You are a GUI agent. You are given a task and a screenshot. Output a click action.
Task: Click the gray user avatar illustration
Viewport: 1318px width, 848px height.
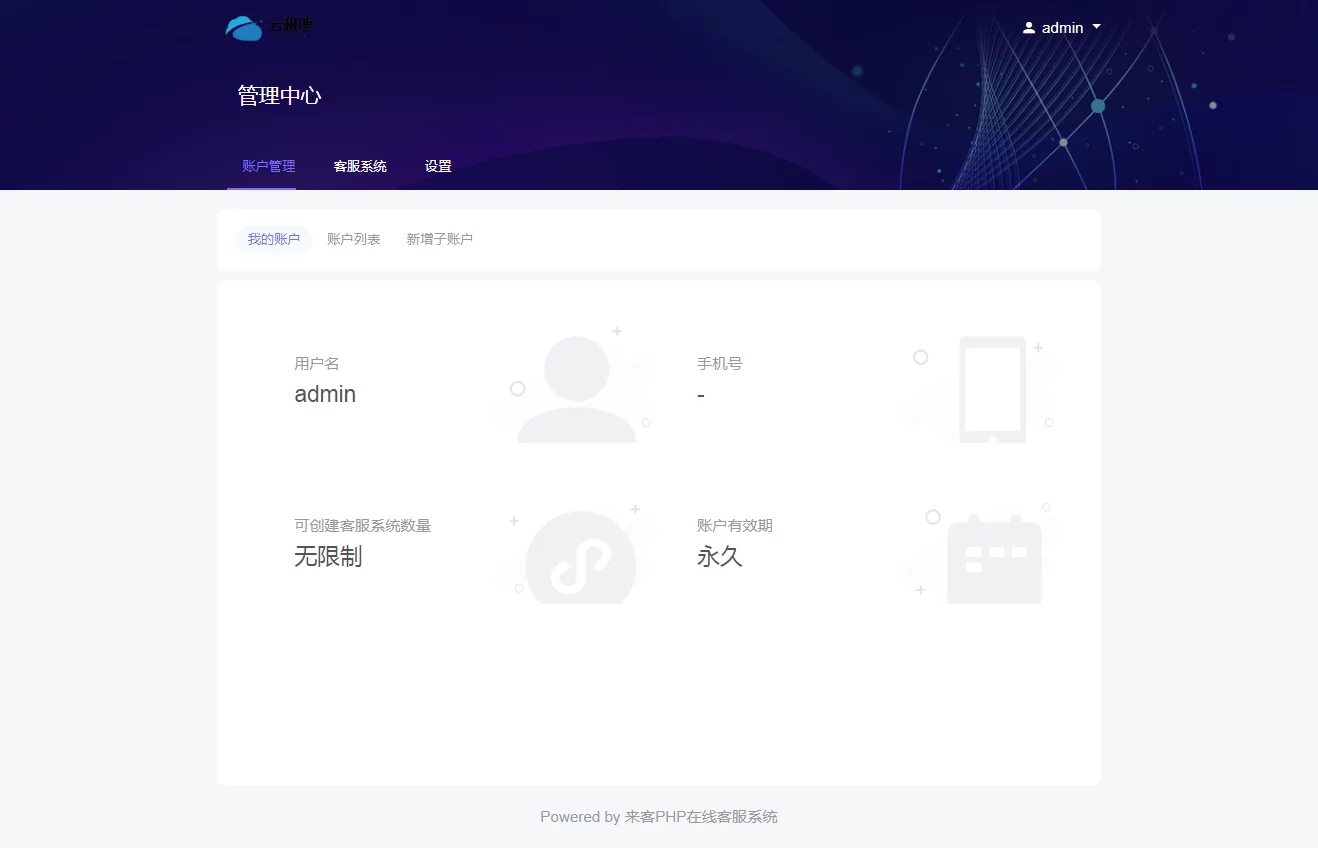(x=577, y=389)
